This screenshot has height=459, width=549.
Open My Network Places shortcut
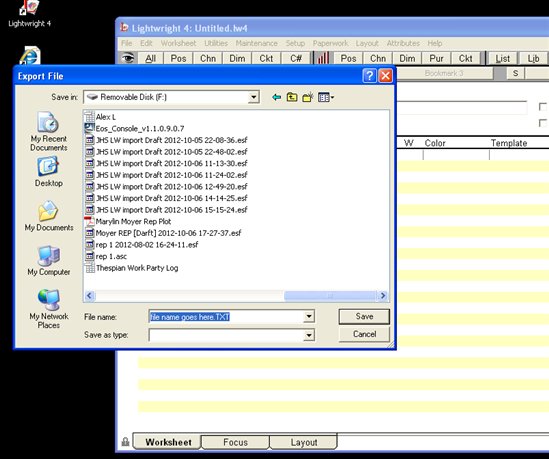[x=49, y=309]
